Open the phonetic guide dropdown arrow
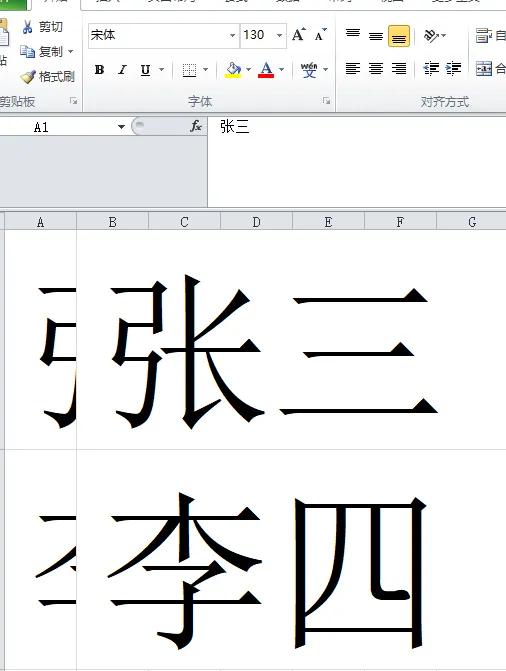The image size is (506, 671). [x=326, y=69]
